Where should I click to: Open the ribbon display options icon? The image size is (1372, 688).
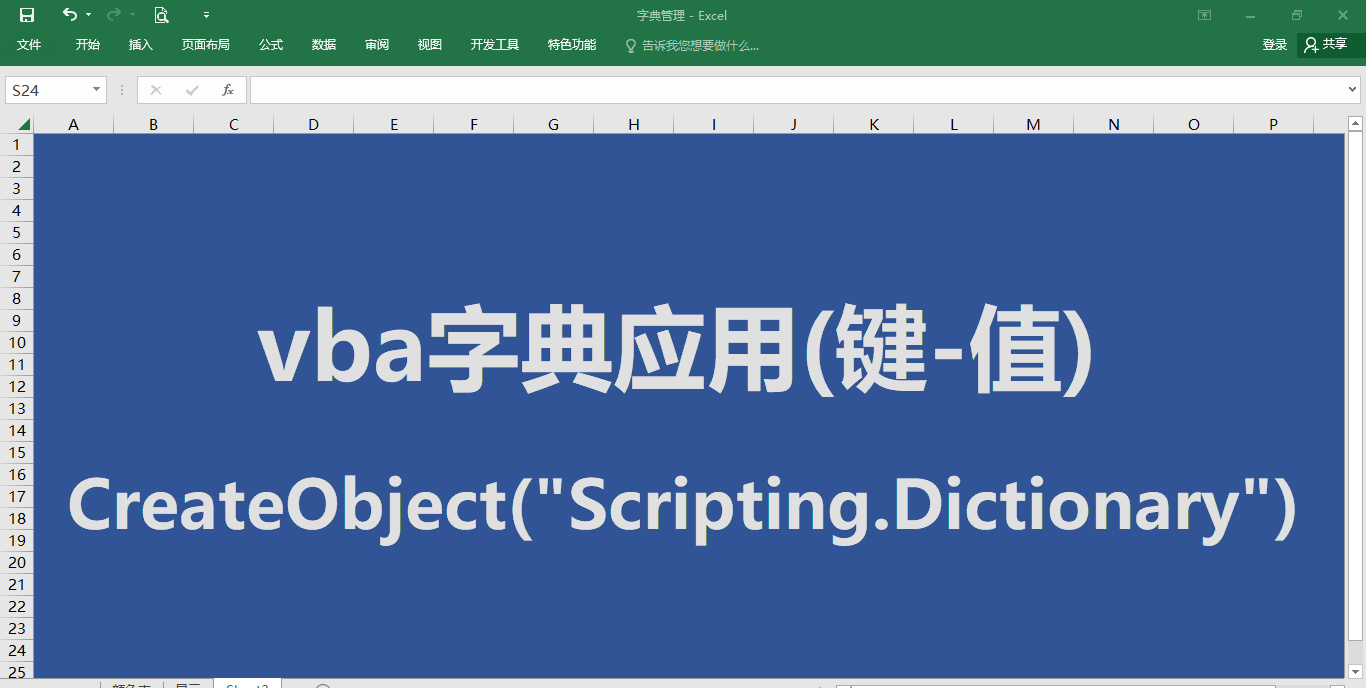[x=1205, y=15]
